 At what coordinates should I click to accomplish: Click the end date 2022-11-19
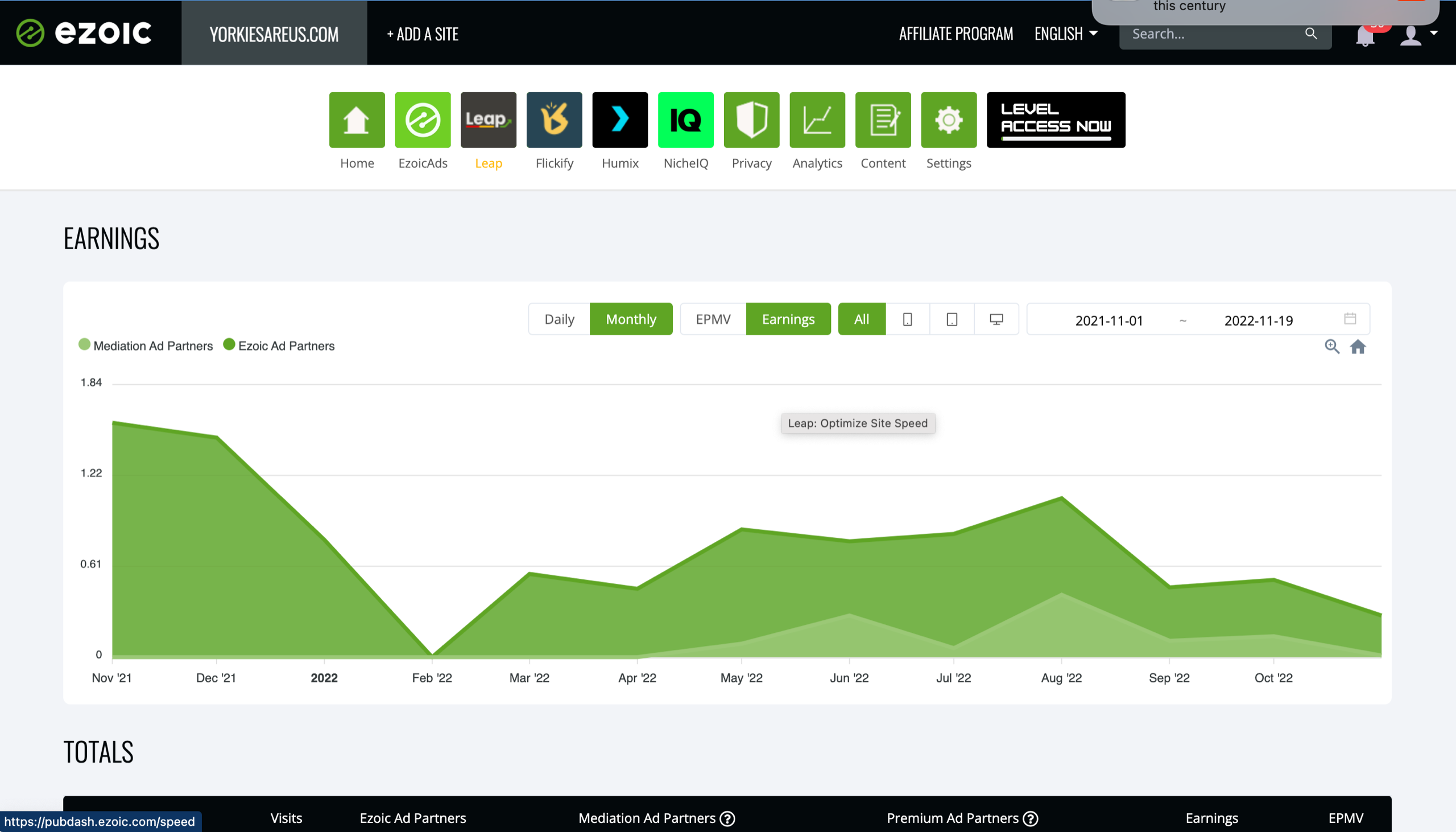coord(1259,320)
